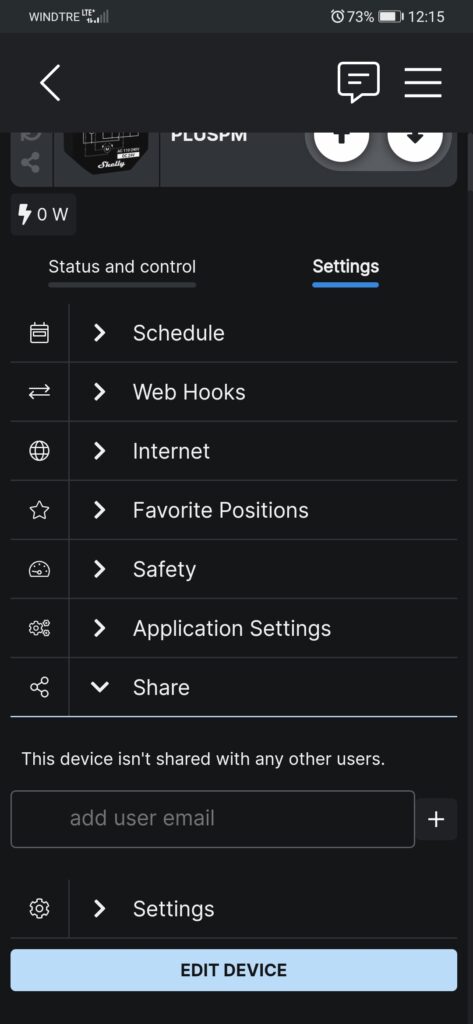Focus the add user email field
473x1024 pixels.
point(213,819)
